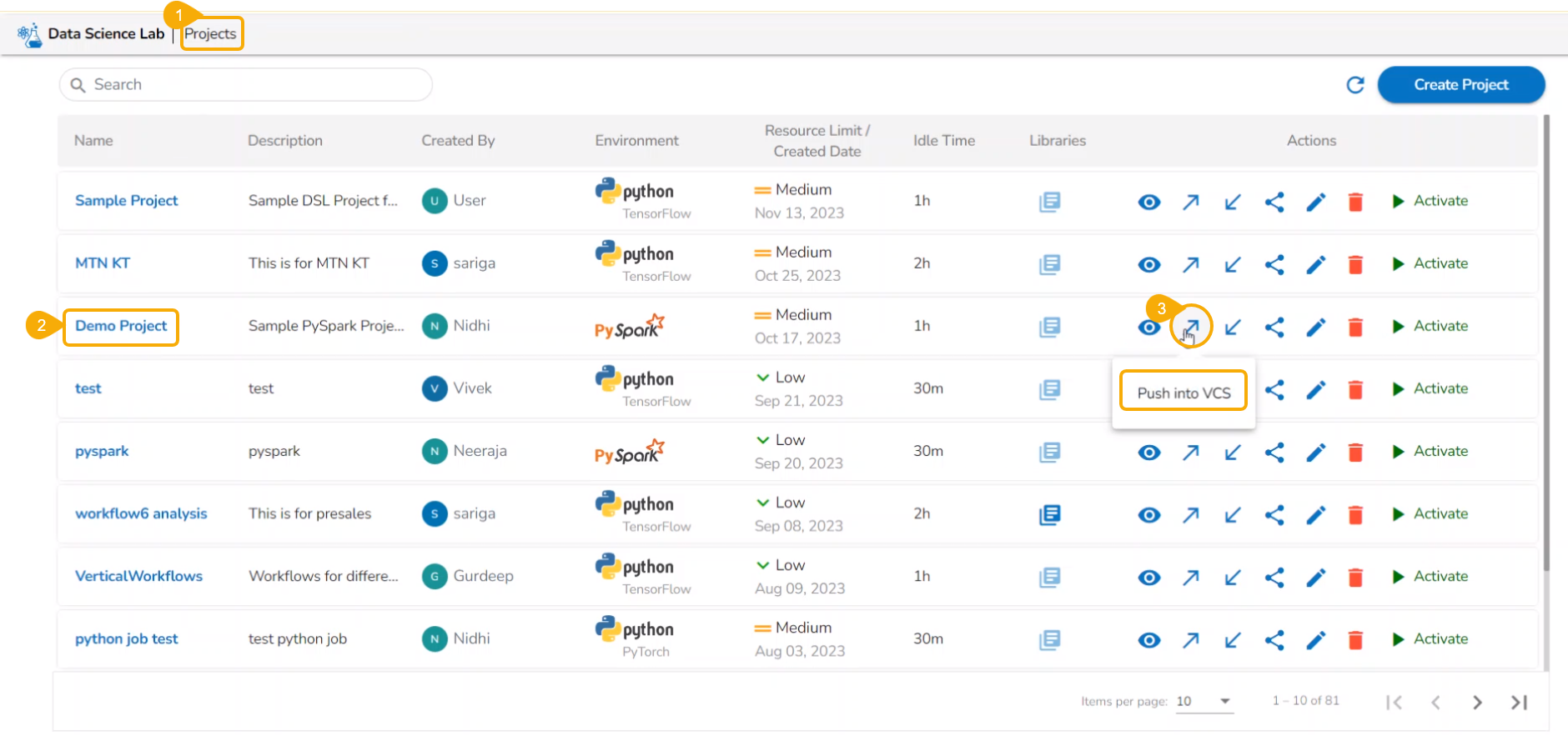1568x741 pixels.
Task: Pull from VCS arrow for pyspark project
Action: tap(1232, 452)
